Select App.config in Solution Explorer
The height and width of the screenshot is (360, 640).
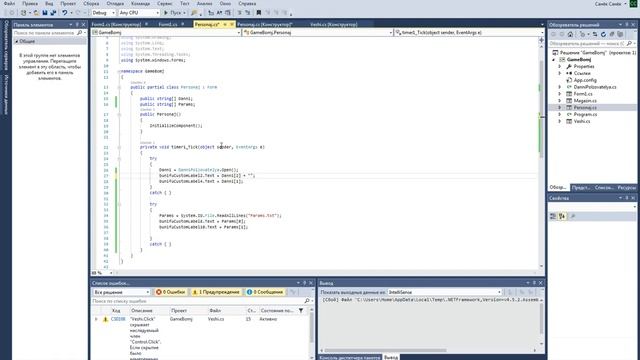tap(585, 80)
